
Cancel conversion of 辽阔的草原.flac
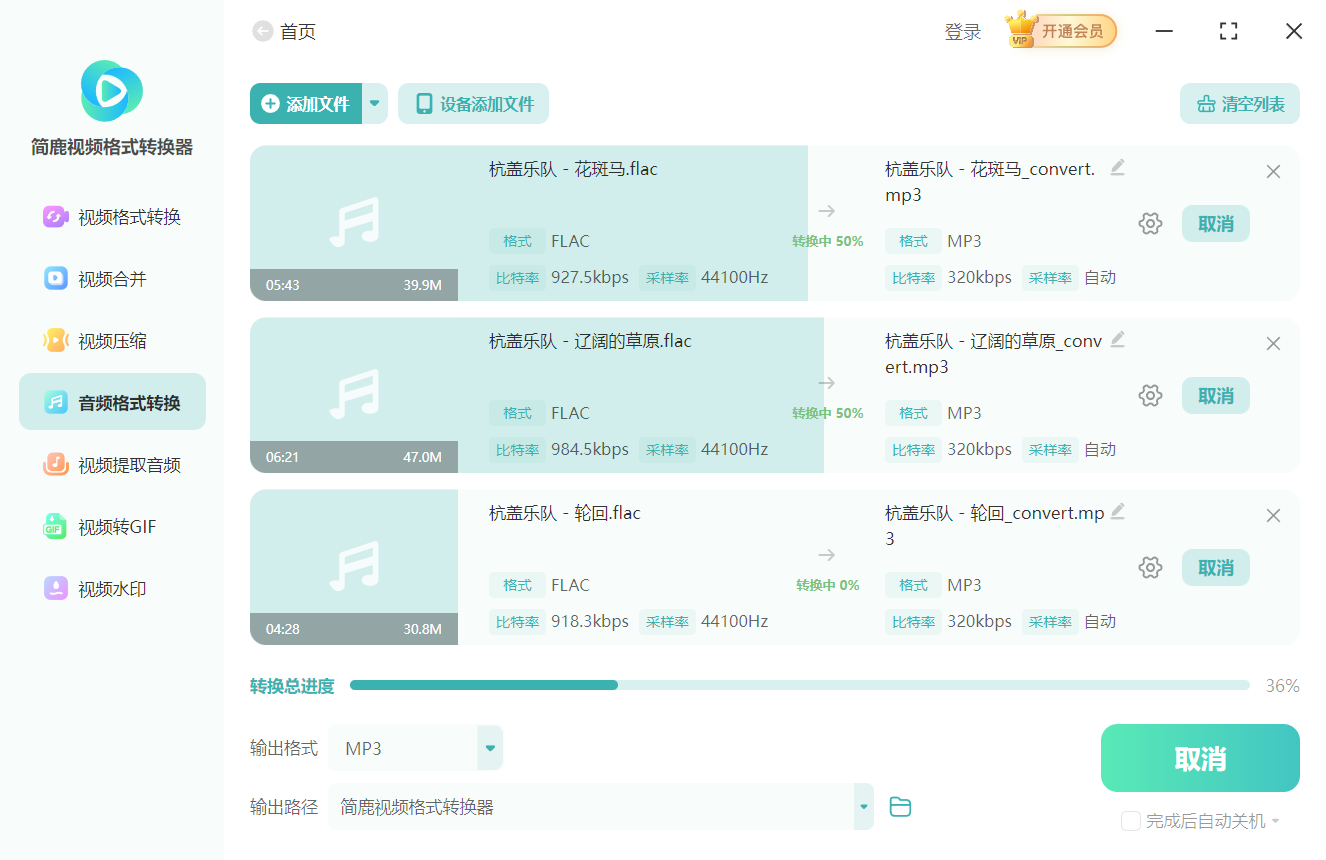tap(1216, 396)
